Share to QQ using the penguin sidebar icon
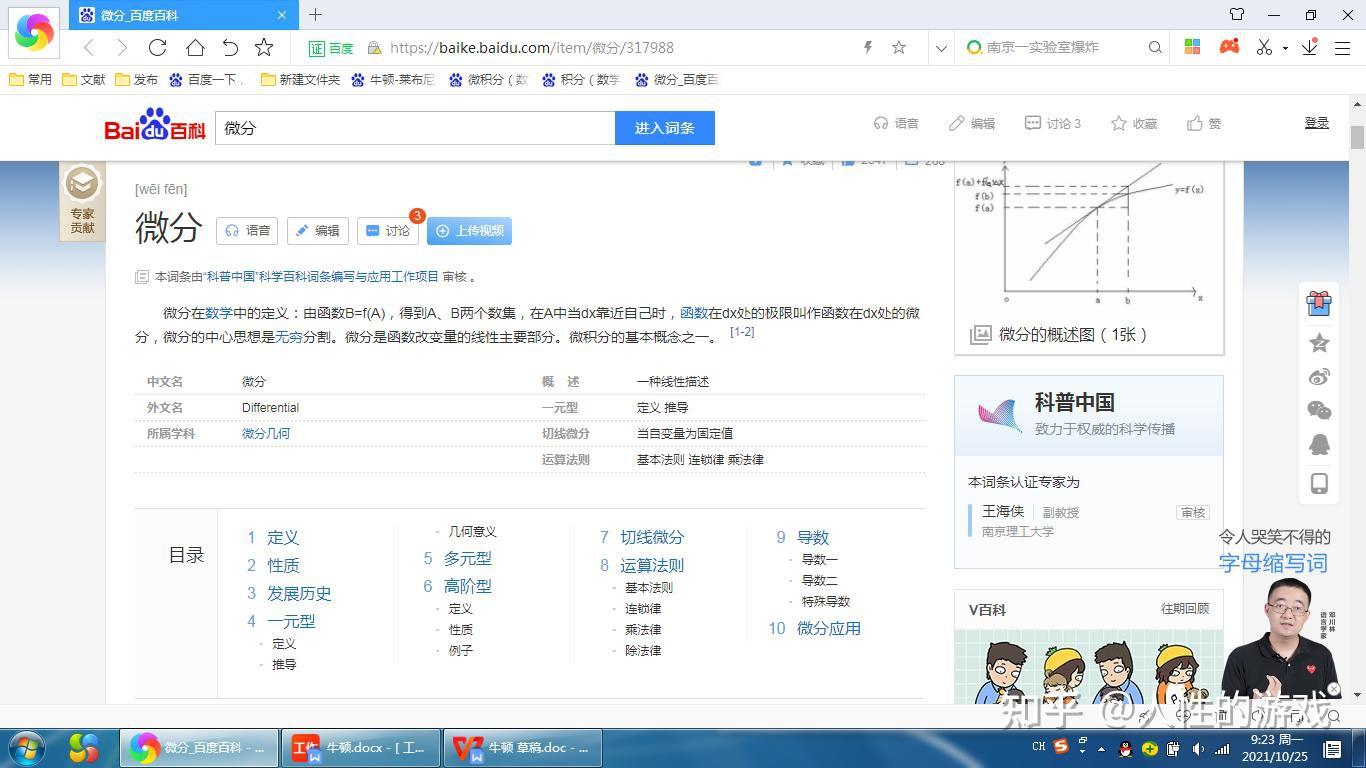Viewport: 1366px width, 768px height. click(x=1319, y=443)
